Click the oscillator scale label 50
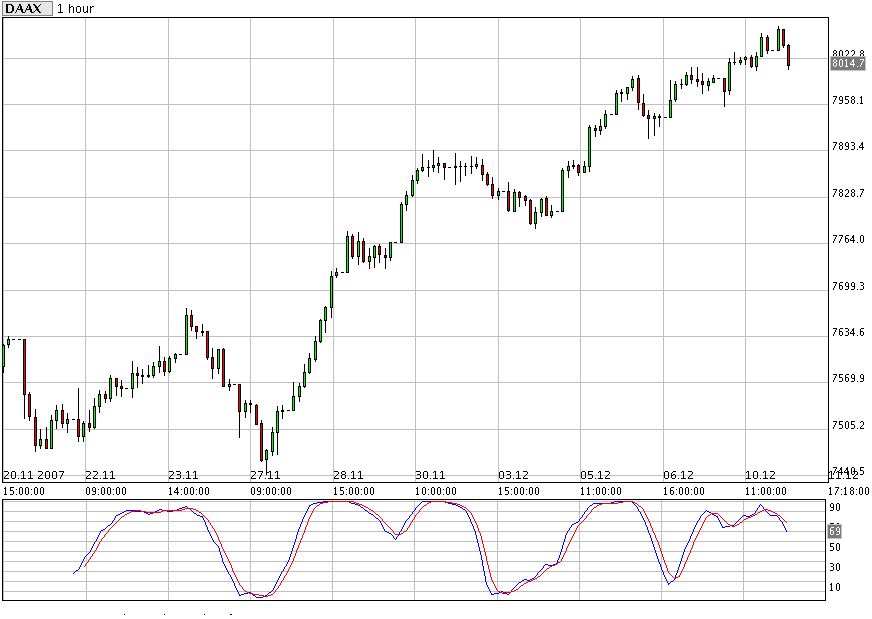Screen dimensions: 872x619 pyautogui.click(x=835, y=547)
